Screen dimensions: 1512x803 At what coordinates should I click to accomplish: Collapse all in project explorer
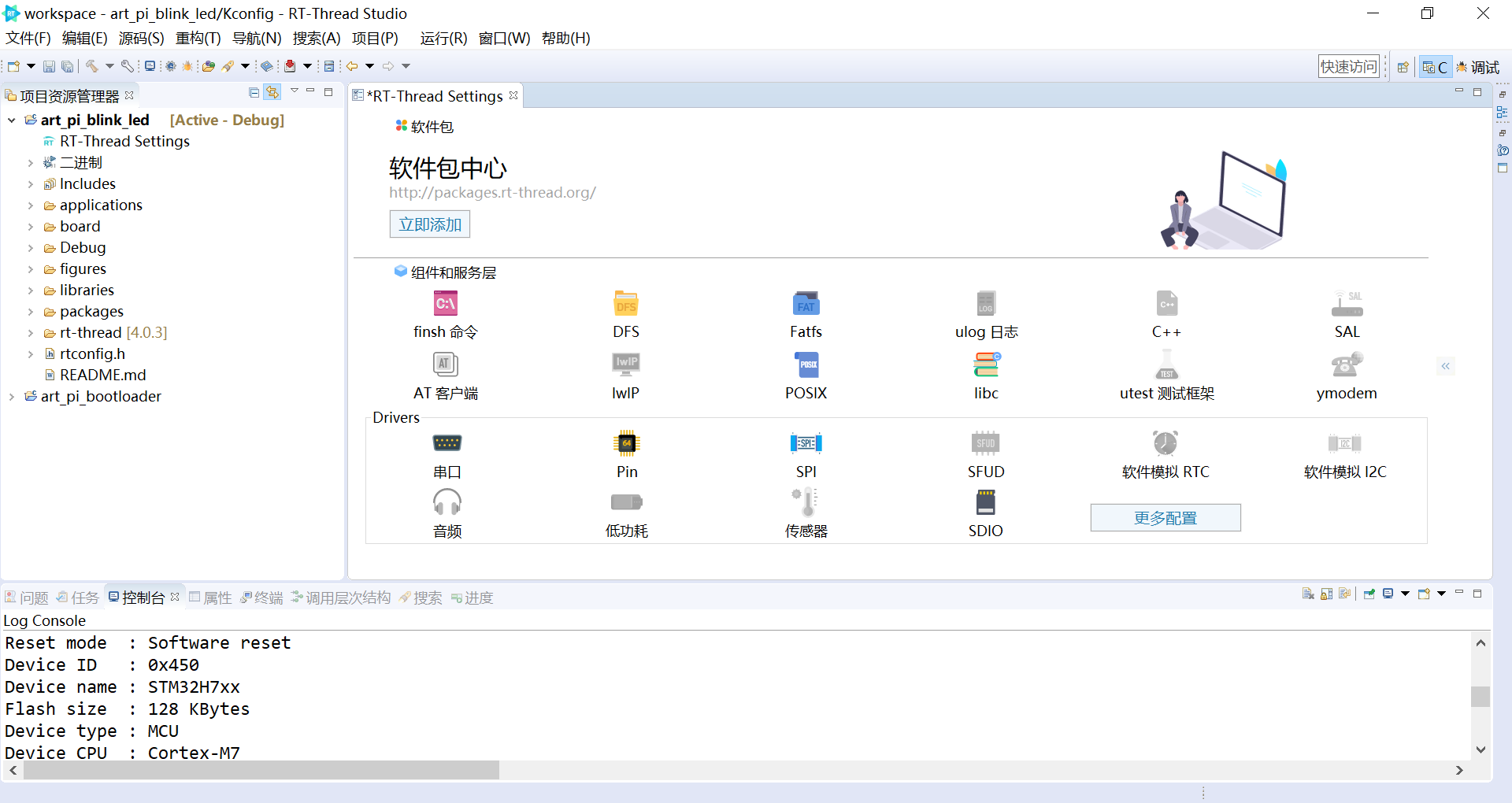[x=254, y=93]
